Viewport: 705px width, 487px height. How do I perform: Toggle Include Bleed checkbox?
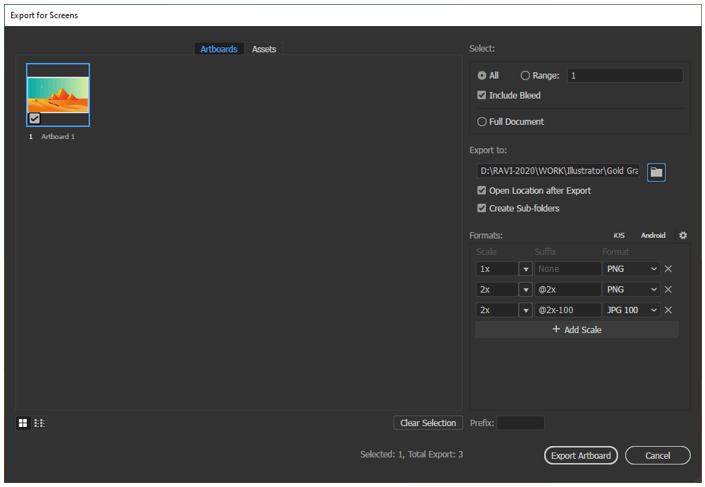click(482, 95)
